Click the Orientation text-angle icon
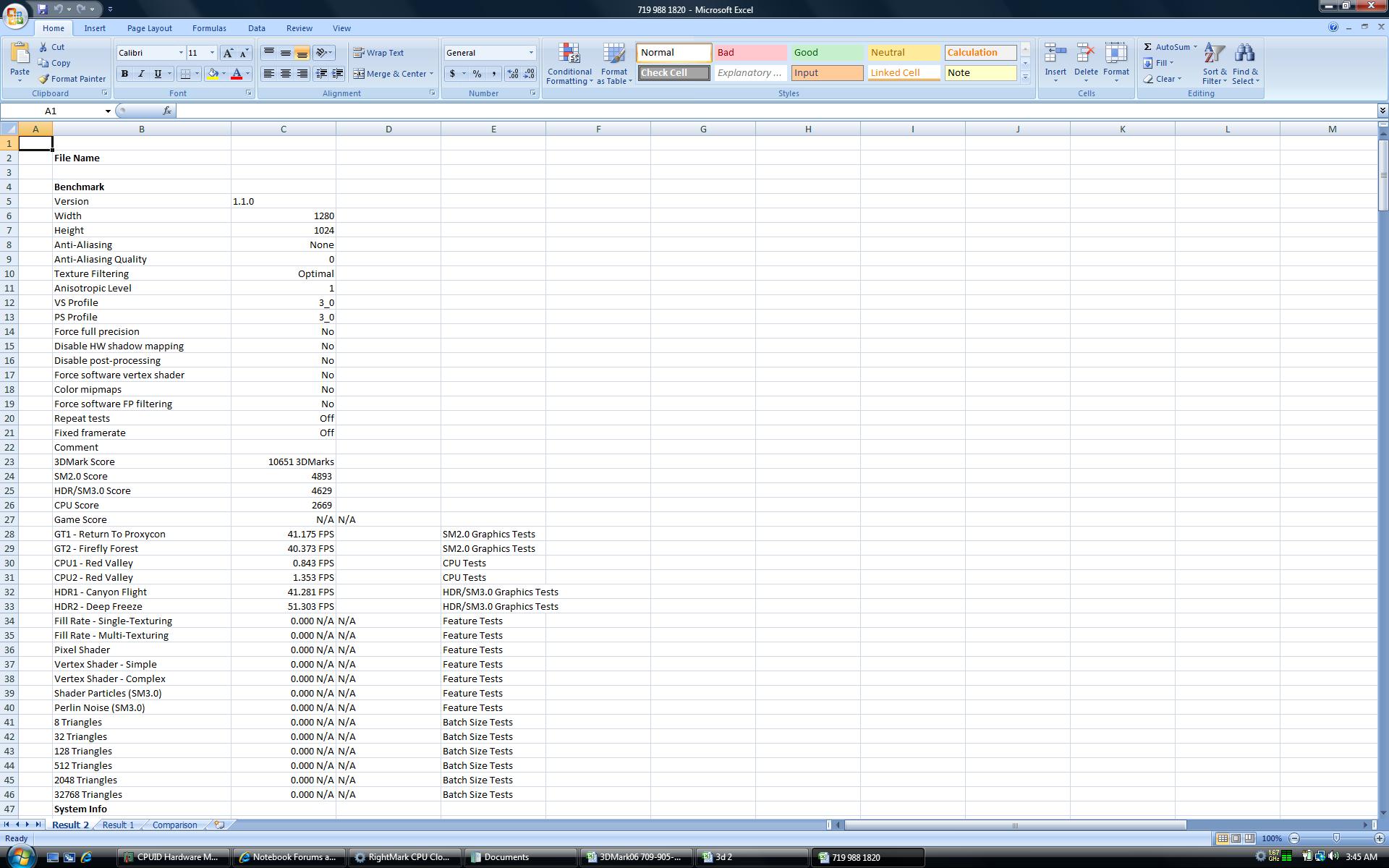1389x868 pixels. point(322,53)
